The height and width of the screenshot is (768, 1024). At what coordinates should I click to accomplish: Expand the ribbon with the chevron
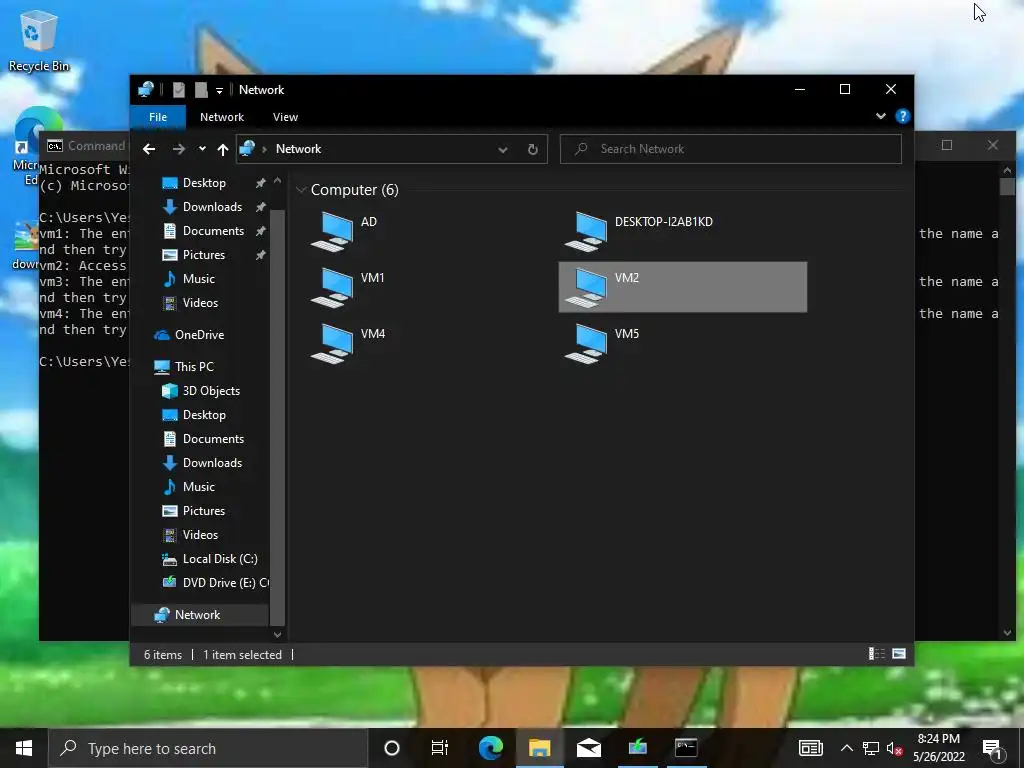(x=881, y=116)
